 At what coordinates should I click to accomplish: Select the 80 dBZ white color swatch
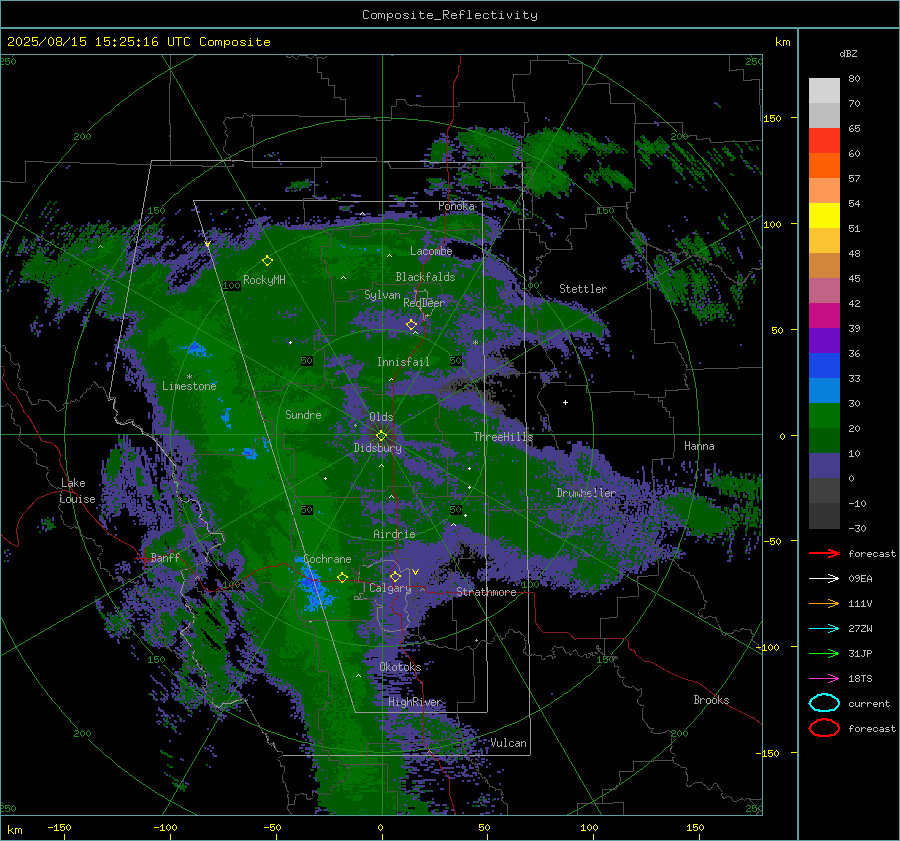(824, 90)
